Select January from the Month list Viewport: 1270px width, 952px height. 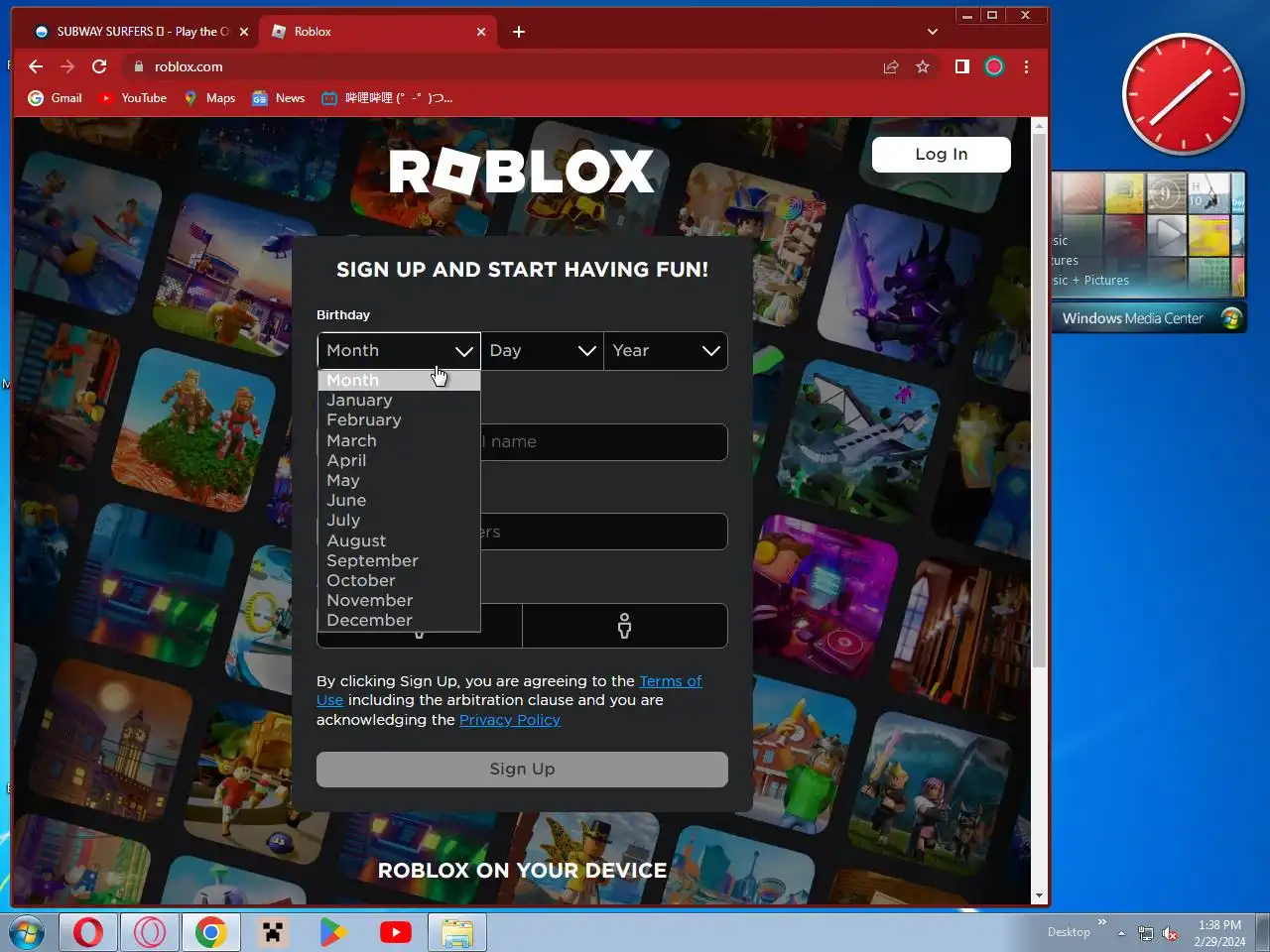point(399,401)
